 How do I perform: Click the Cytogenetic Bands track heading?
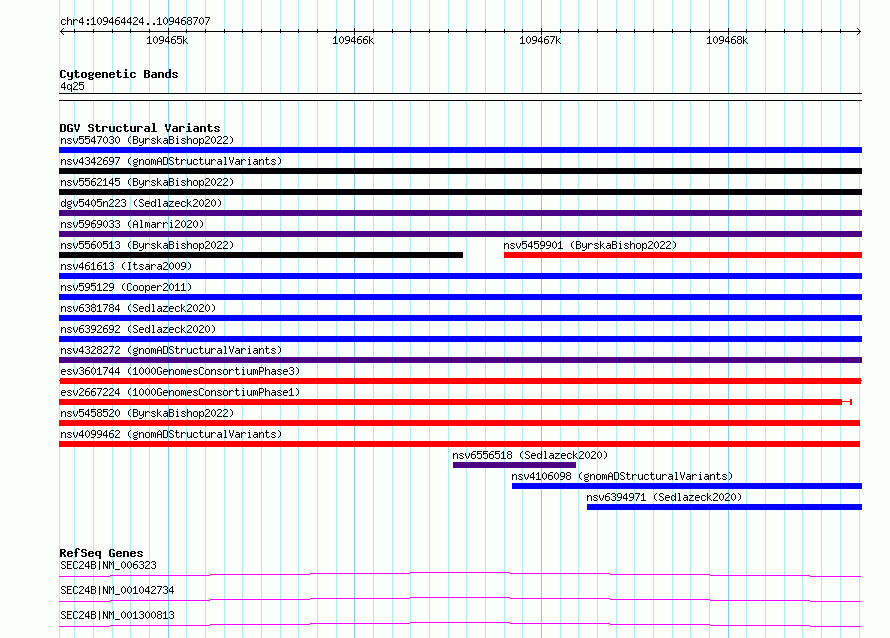tap(119, 74)
